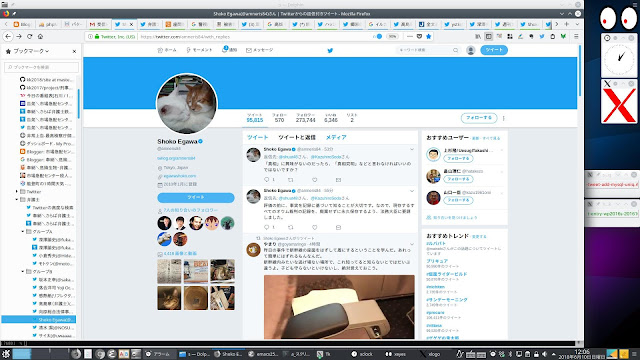This screenshot has width=640, height=360.
Task: Click the forward navigation arrow
Action: [19, 36]
